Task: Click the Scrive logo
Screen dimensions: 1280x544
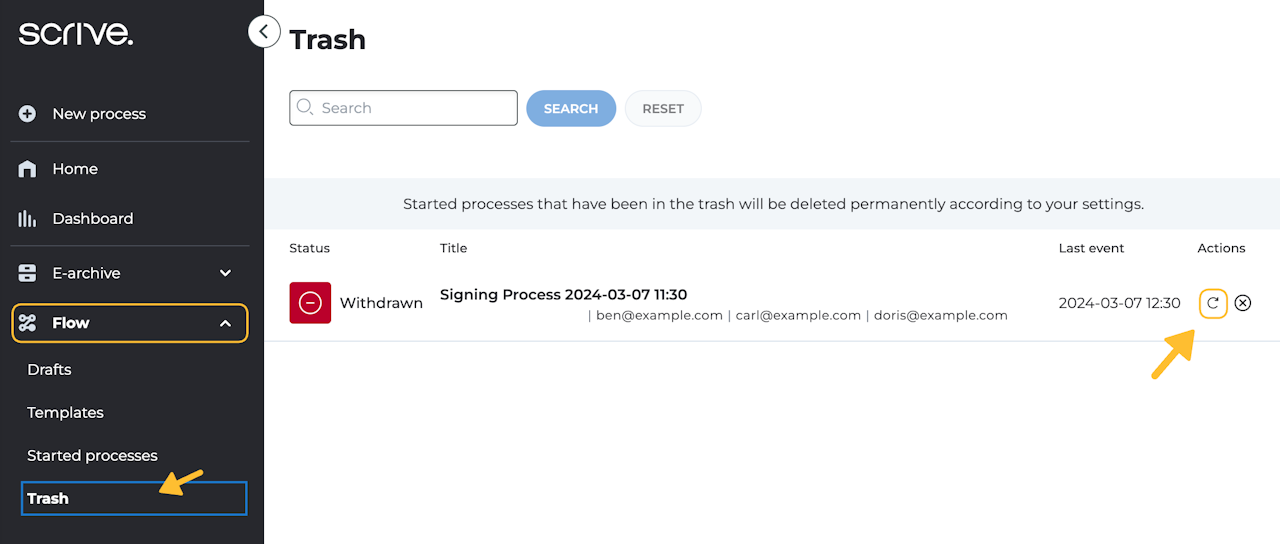Action: pyautogui.click(x=76, y=34)
